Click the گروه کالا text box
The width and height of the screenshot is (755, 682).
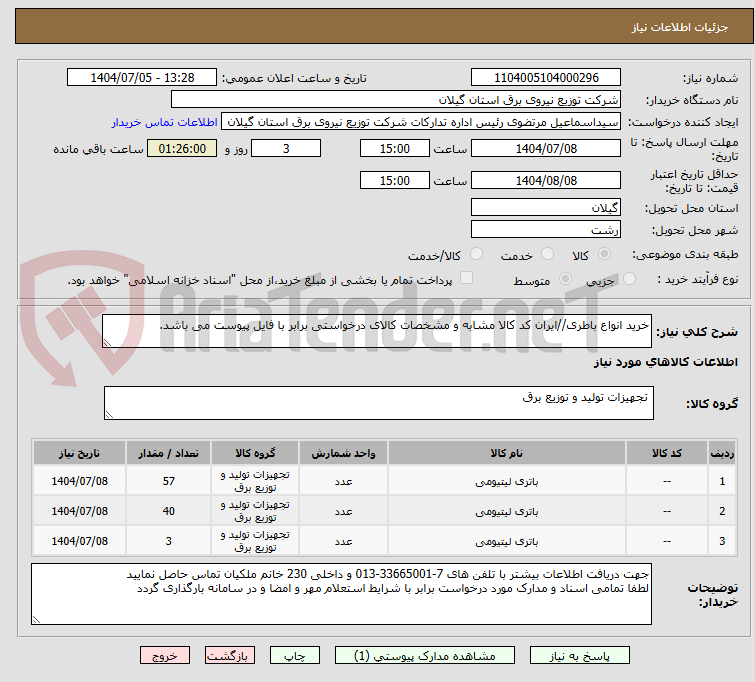378,403
